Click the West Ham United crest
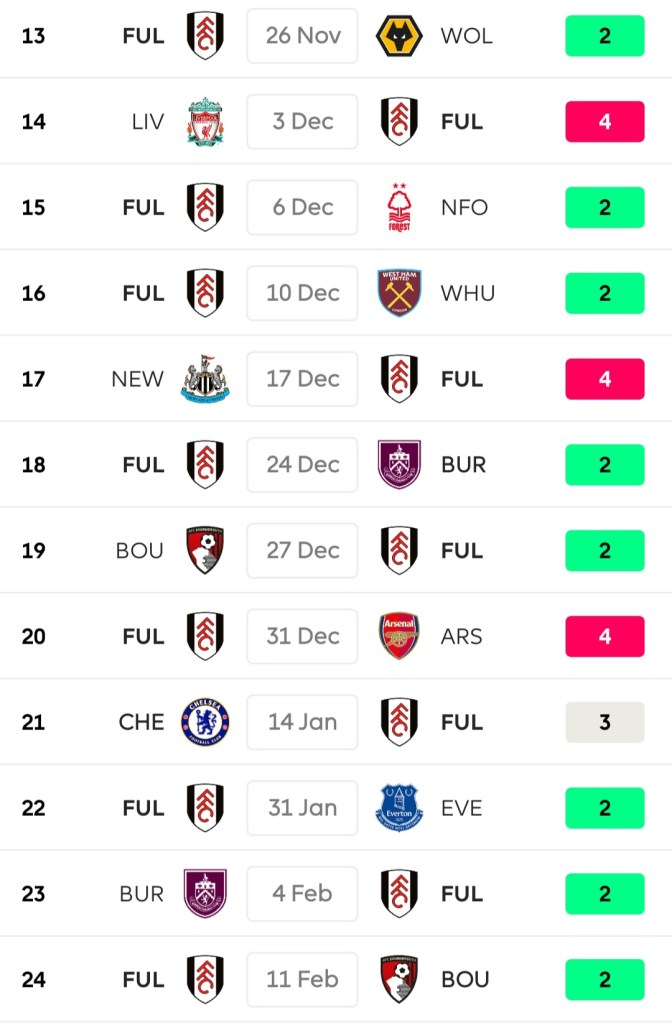The height and width of the screenshot is (1023, 672). [399, 293]
